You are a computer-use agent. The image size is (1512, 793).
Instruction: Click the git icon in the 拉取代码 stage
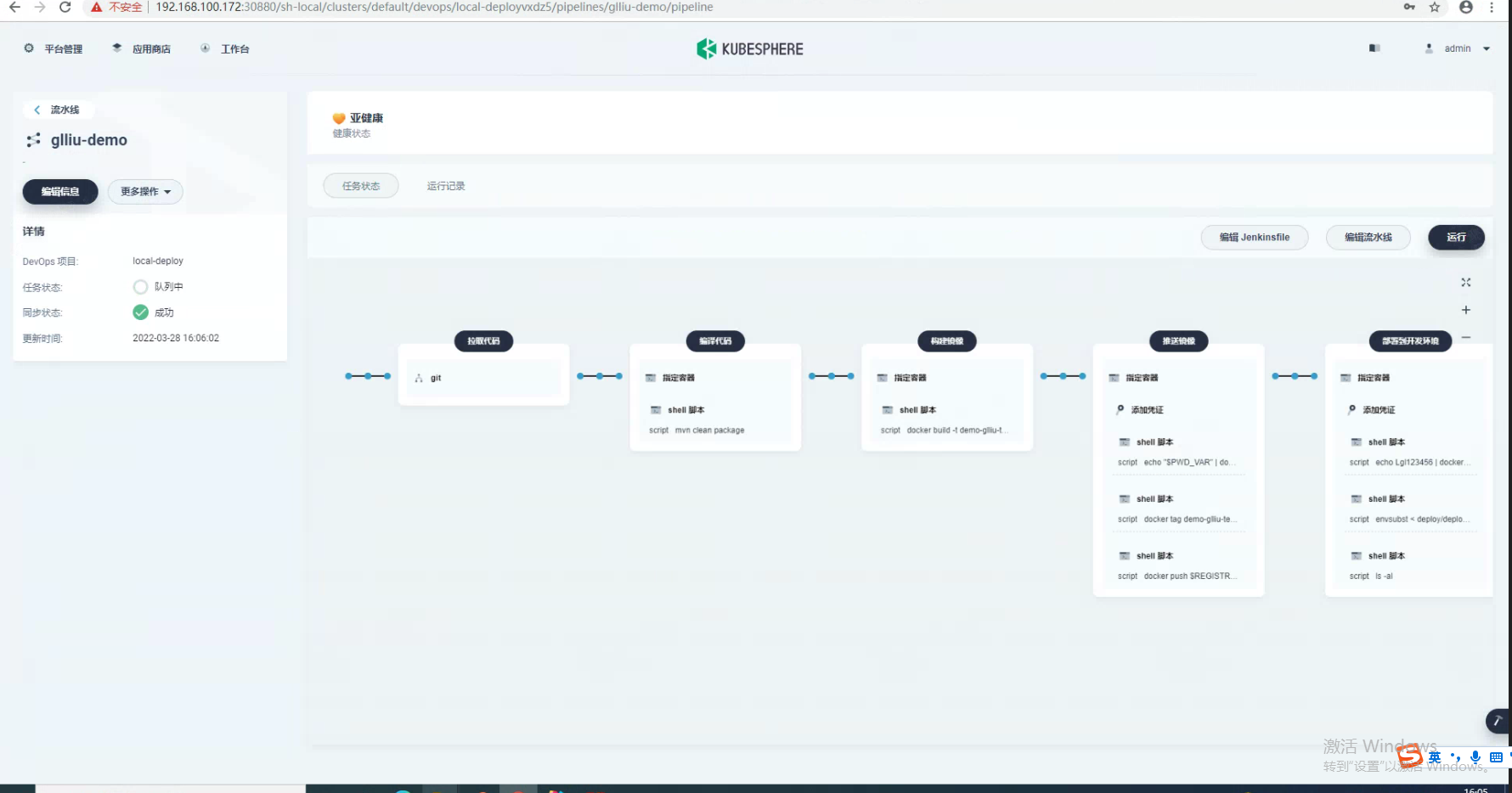click(420, 377)
